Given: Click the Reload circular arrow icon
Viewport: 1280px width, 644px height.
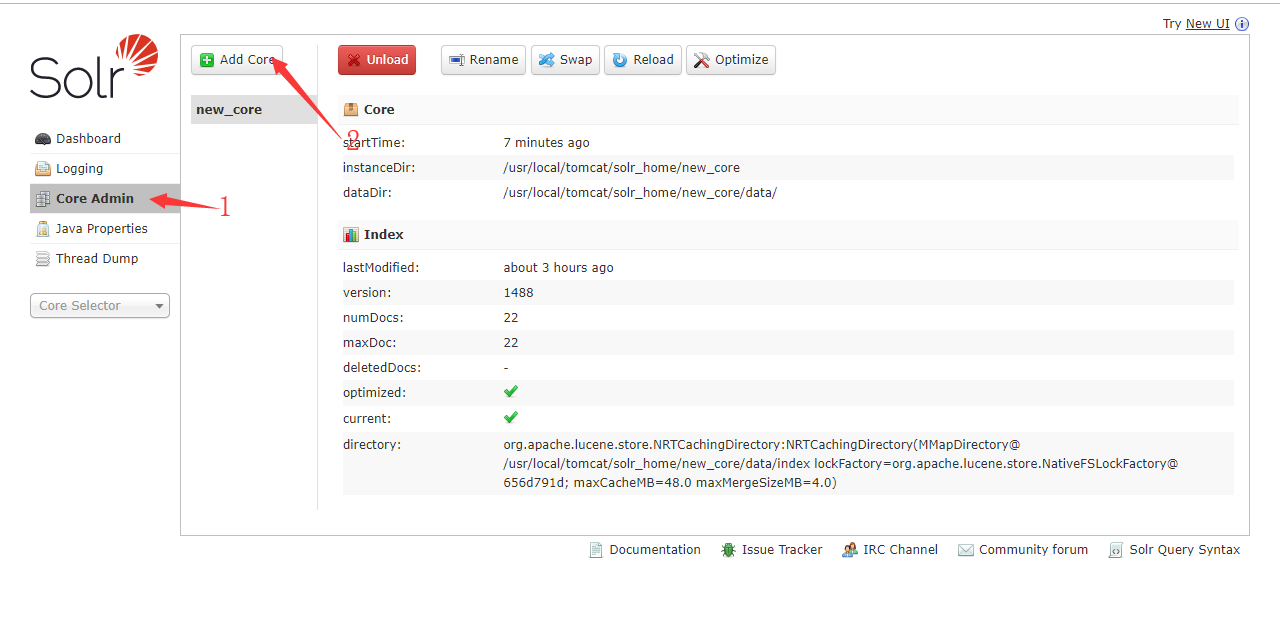Looking at the screenshot, I should coord(620,60).
